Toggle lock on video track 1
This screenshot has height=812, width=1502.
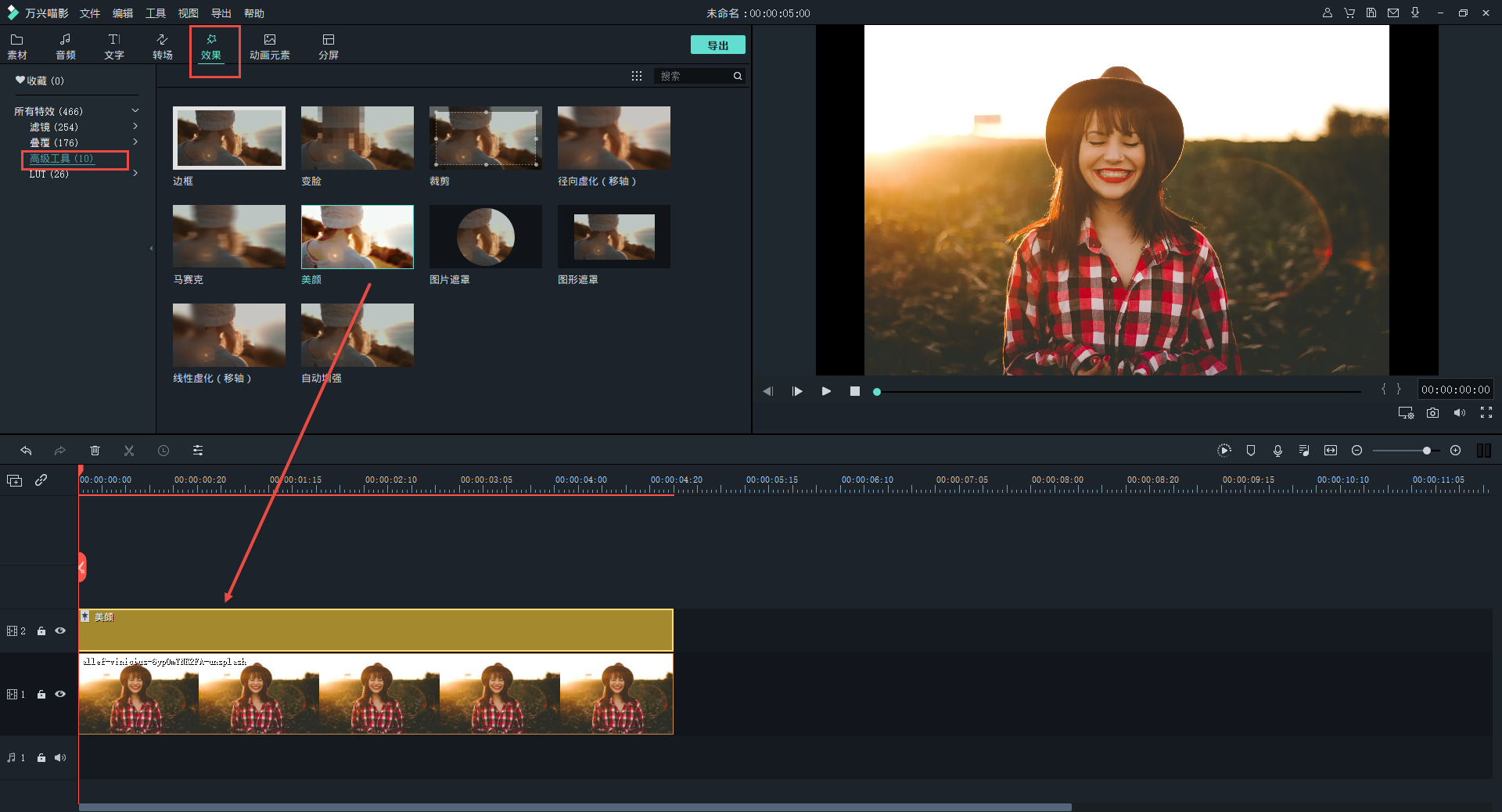(41, 695)
